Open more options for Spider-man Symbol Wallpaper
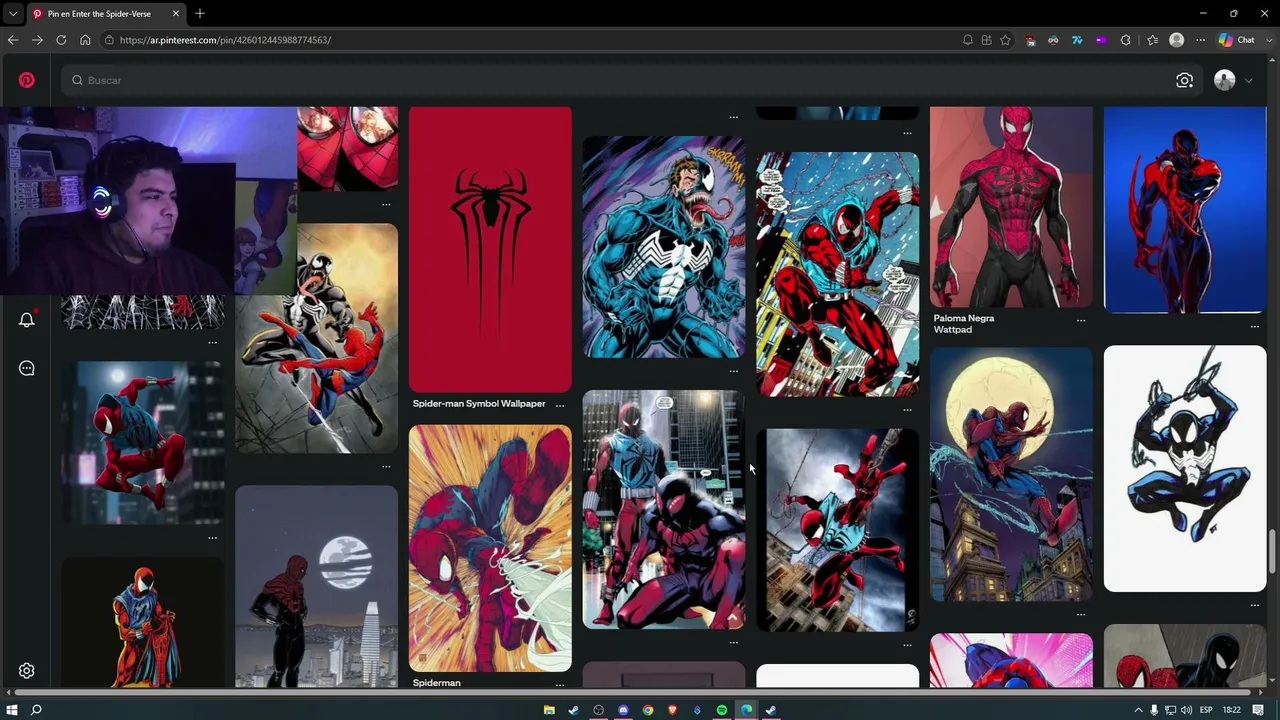 (x=560, y=404)
